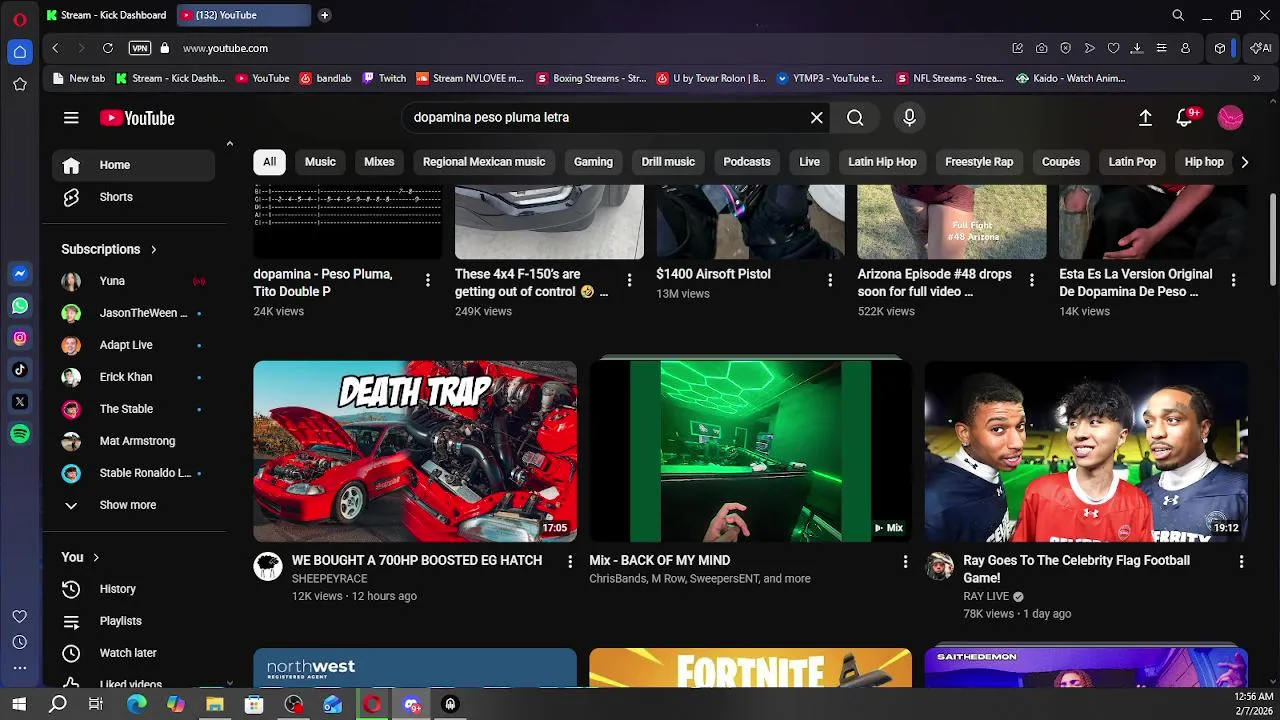Image resolution: width=1280 pixels, height=720 pixels.
Task: Open Windows Start button
Action: [x=19, y=704]
